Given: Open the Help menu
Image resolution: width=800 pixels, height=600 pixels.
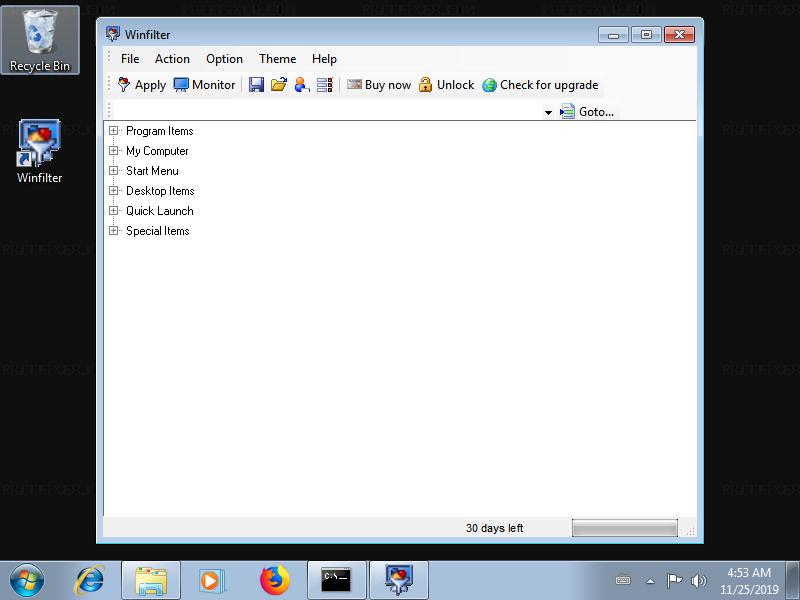Looking at the screenshot, I should click(324, 59).
